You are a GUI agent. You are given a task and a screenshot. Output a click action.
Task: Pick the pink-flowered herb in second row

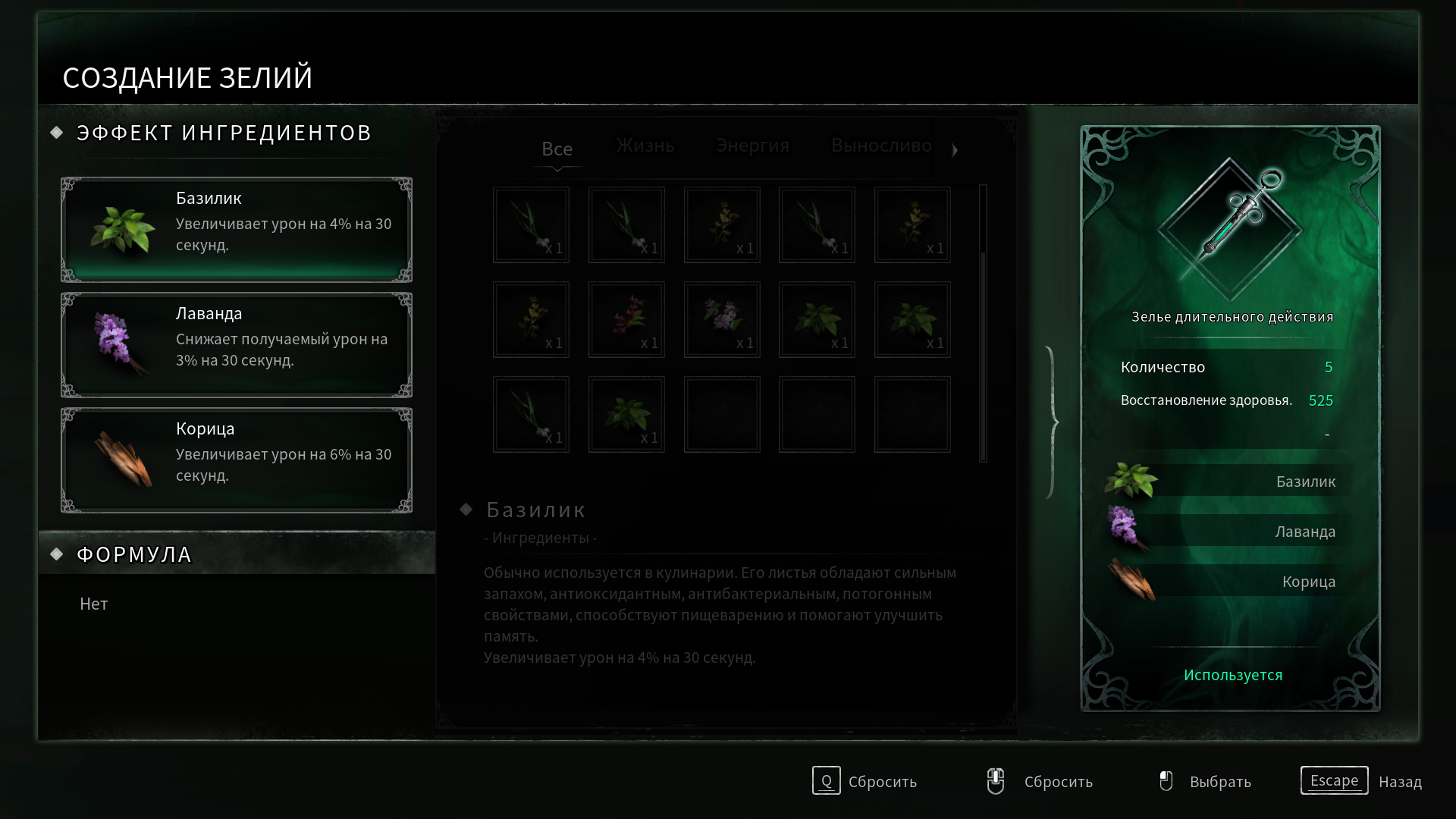[626, 319]
